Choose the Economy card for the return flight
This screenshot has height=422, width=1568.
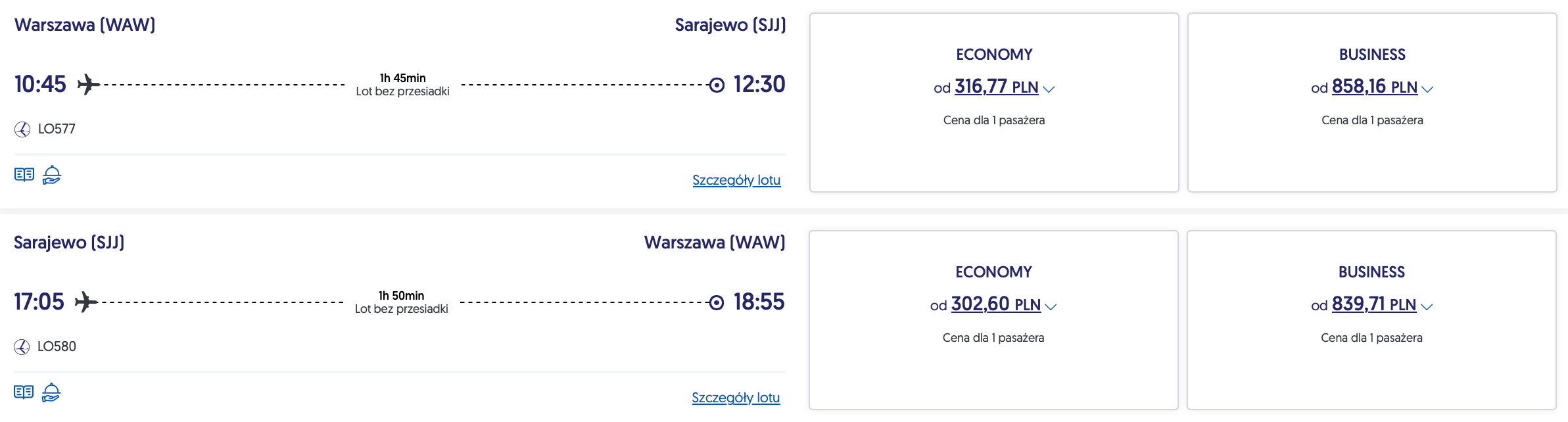tap(993, 368)
